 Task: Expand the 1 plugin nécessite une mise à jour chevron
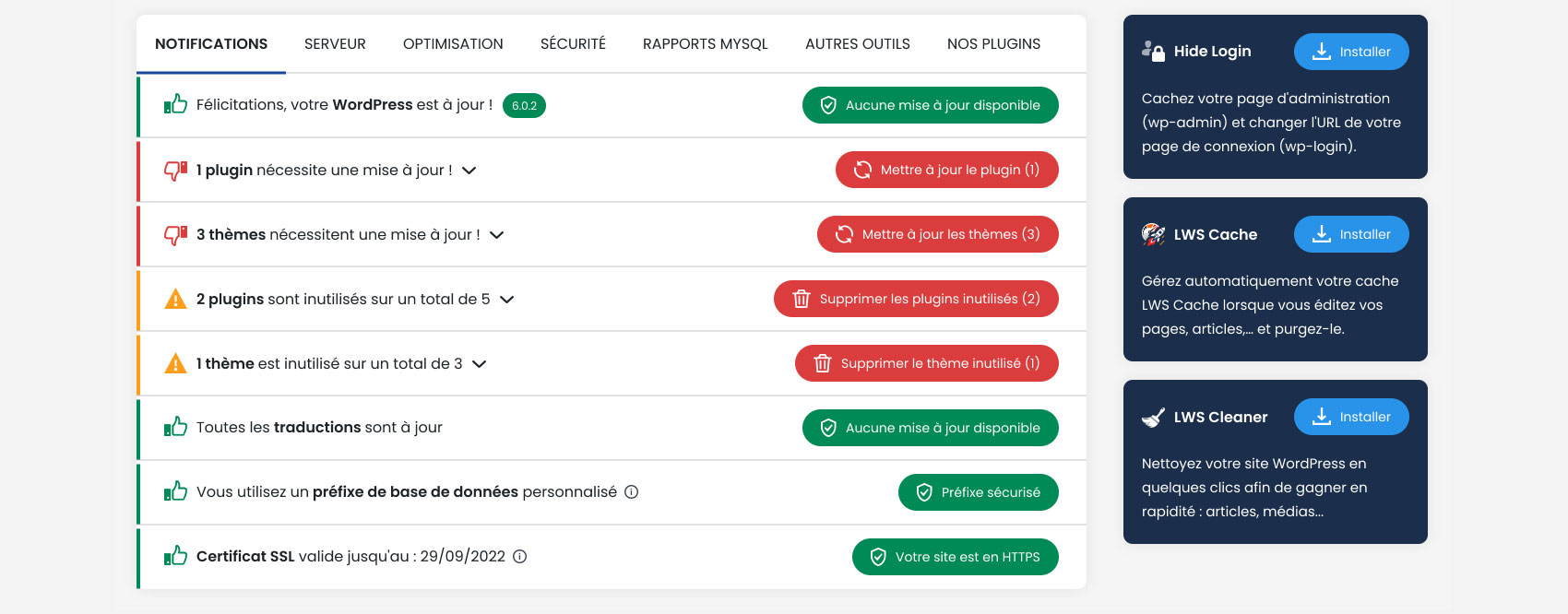tap(469, 171)
